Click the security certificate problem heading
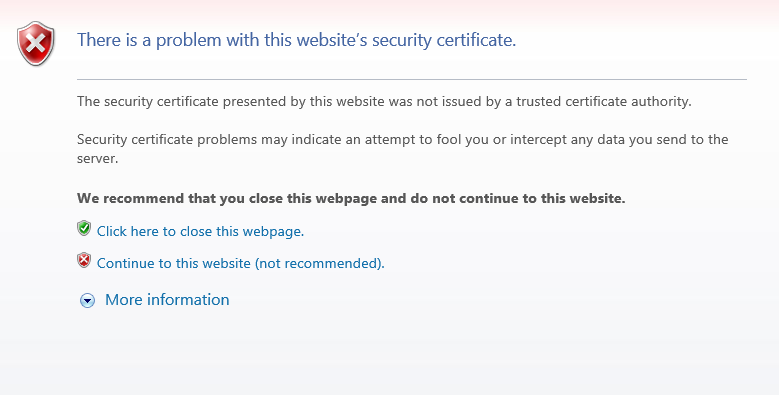Viewport: 779px width, 395px height. point(297,40)
